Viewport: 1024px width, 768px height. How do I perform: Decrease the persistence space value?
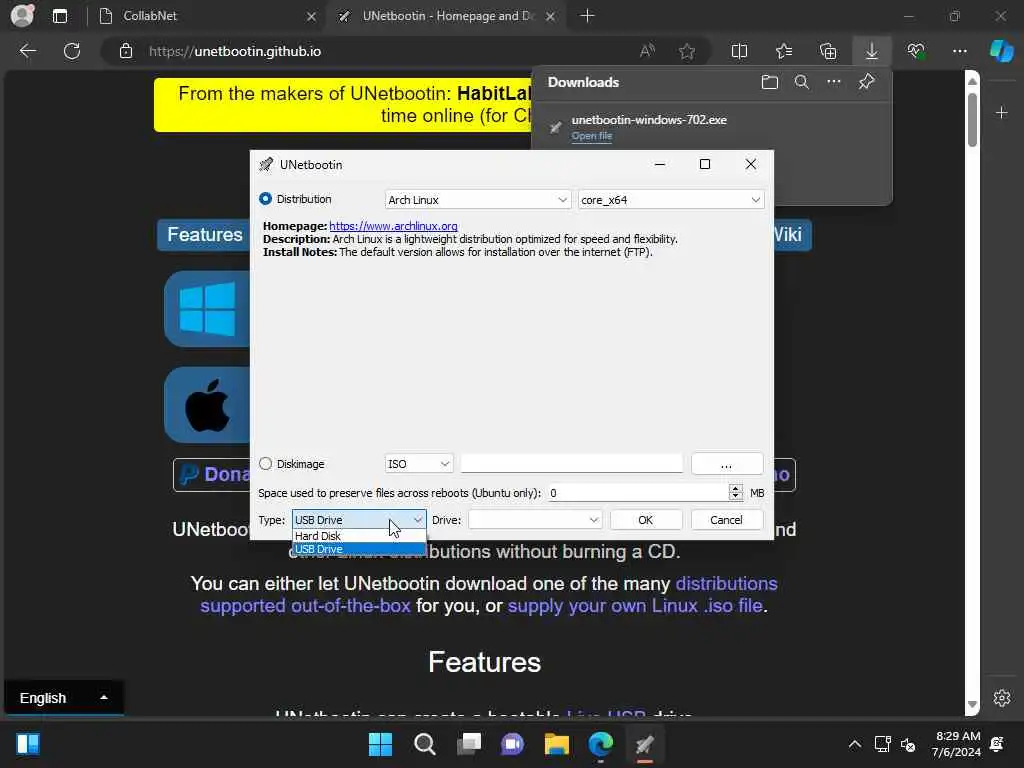tap(735, 497)
